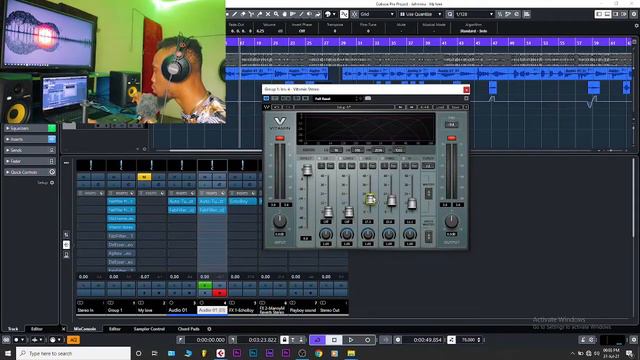This screenshot has width=640, height=360.
Task: Select the Group 1 mixer channel label
Action: pos(115,310)
